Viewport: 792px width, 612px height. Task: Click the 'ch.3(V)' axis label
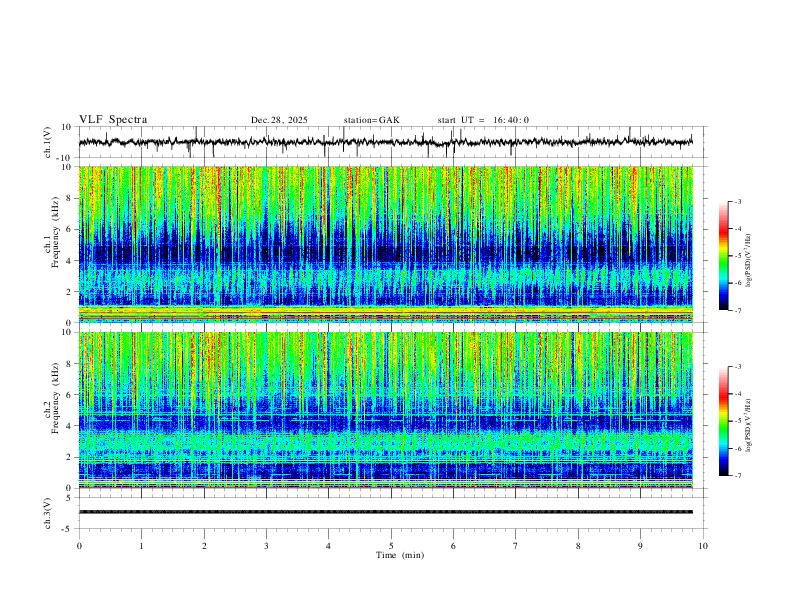point(48,514)
